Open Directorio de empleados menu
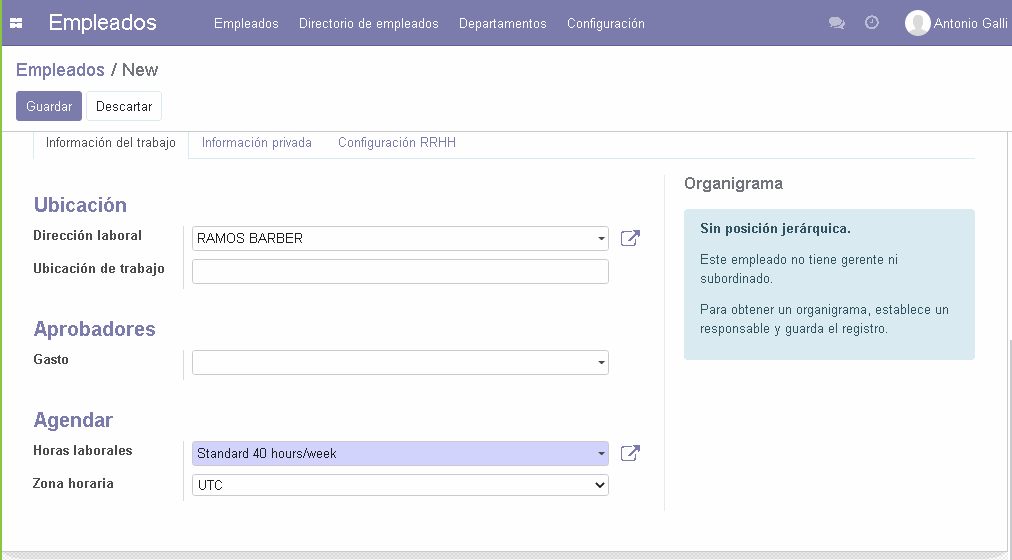 pyautogui.click(x=369, y=23)
